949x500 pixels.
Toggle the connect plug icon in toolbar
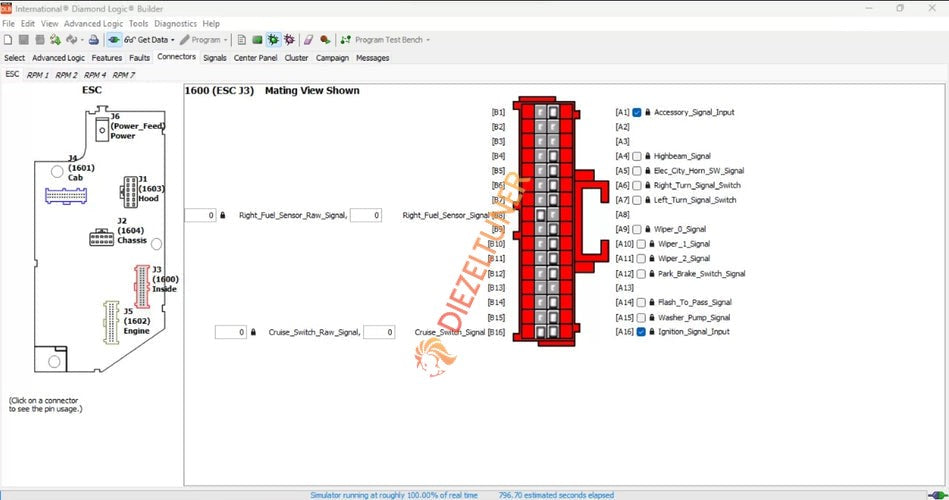pyautogui.click(x=113, y=40)
